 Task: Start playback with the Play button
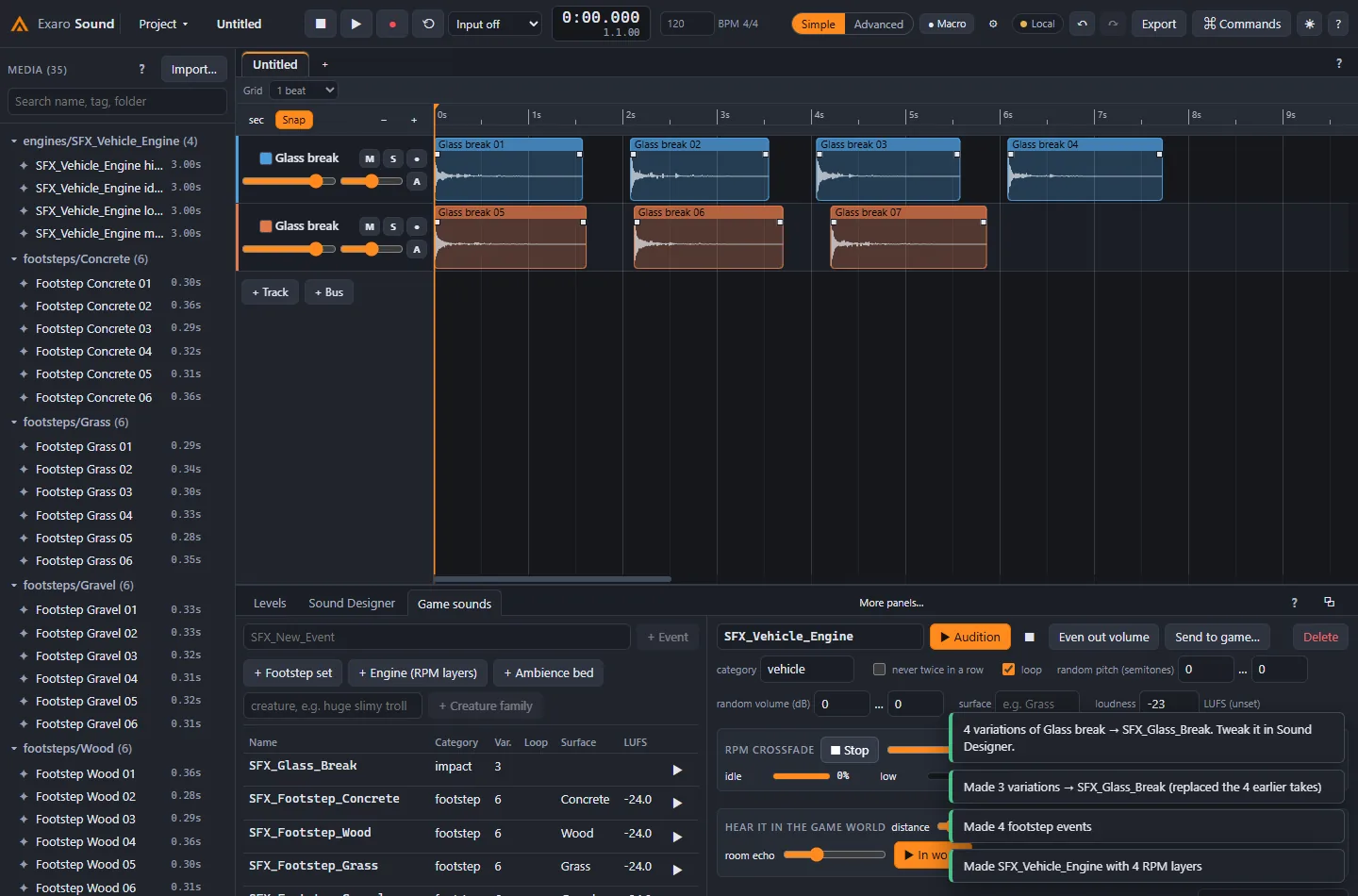click(356, 24)
